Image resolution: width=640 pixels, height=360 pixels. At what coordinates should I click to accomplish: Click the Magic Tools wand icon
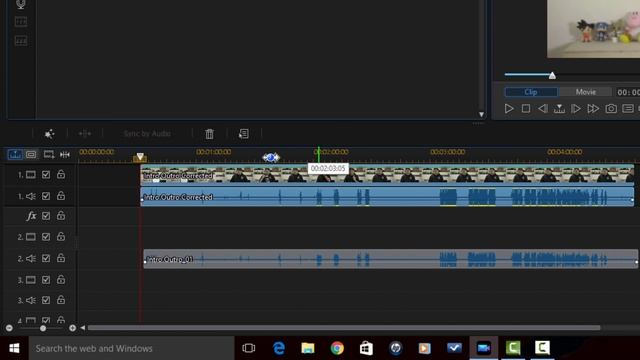click(x=49, y=133)
